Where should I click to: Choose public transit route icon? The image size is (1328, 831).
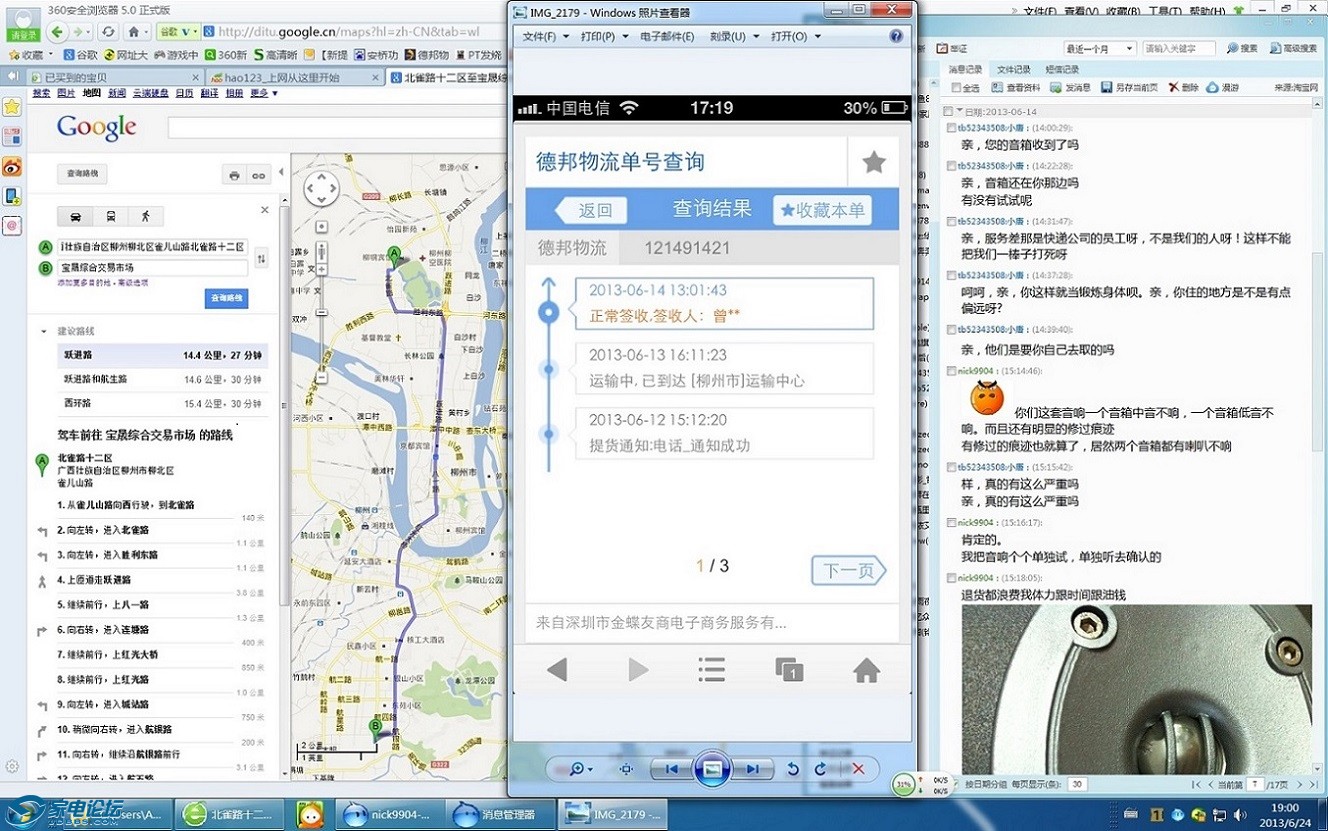click(110, 216)
